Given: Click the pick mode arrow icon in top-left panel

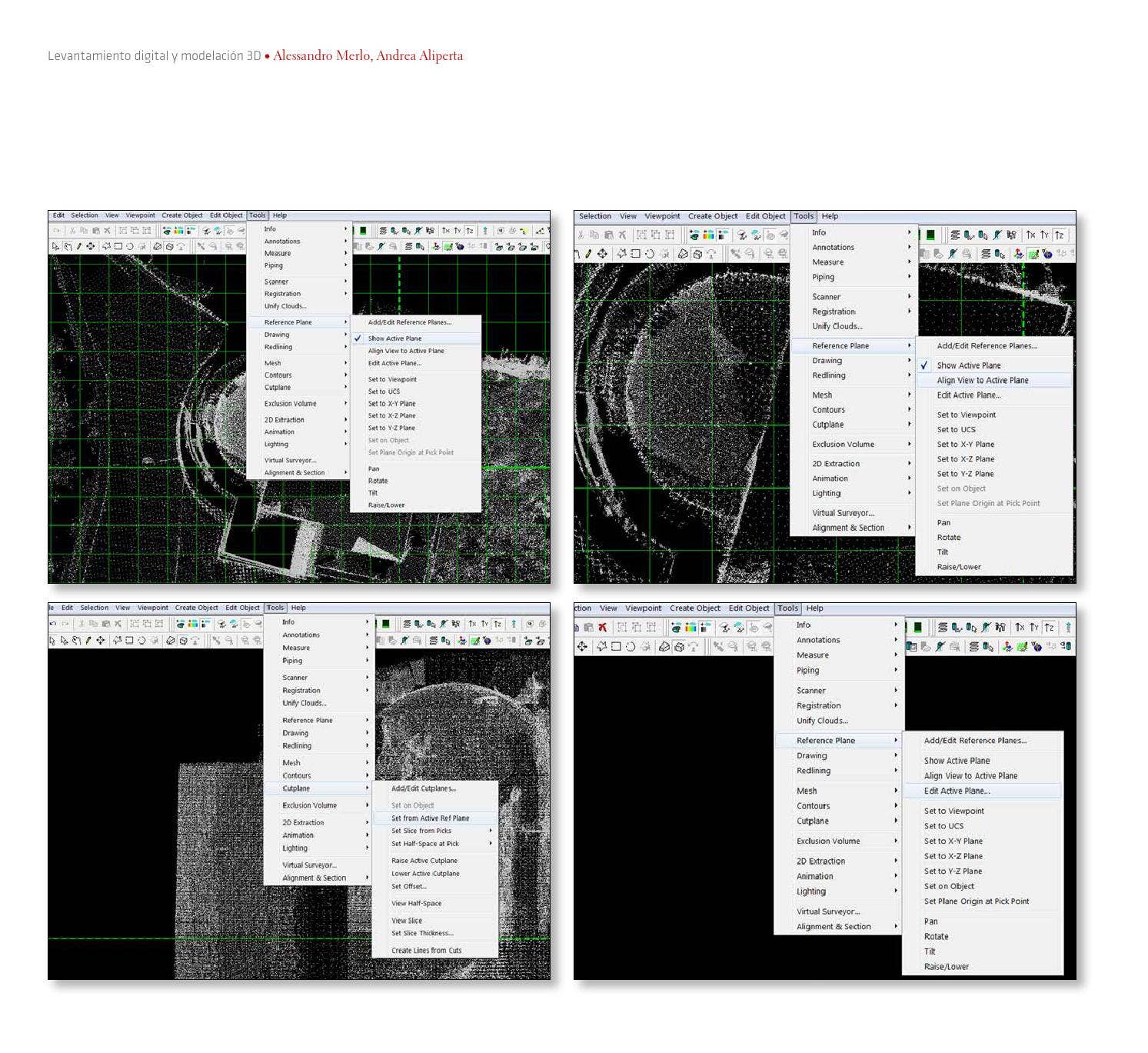Looking at the screenshot, I should 55,247.
